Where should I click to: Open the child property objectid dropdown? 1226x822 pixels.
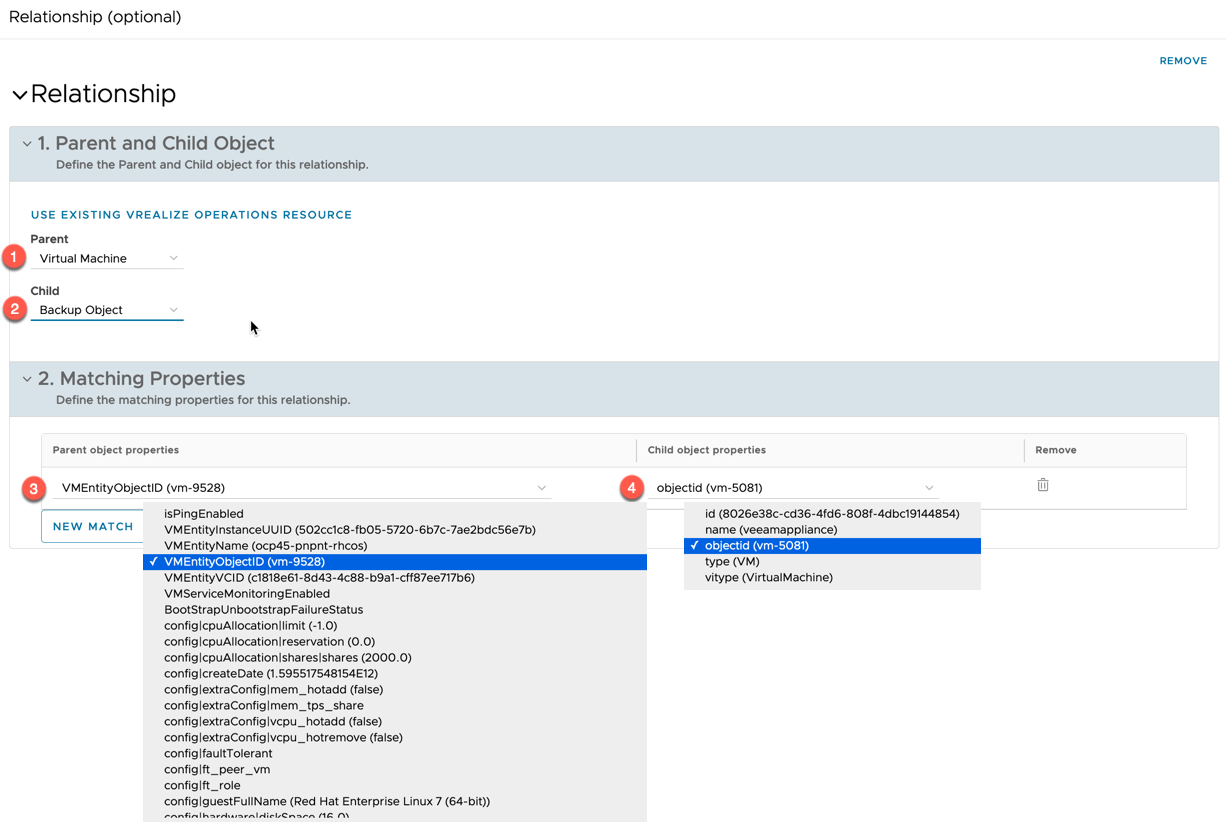(x=793, y=488)
